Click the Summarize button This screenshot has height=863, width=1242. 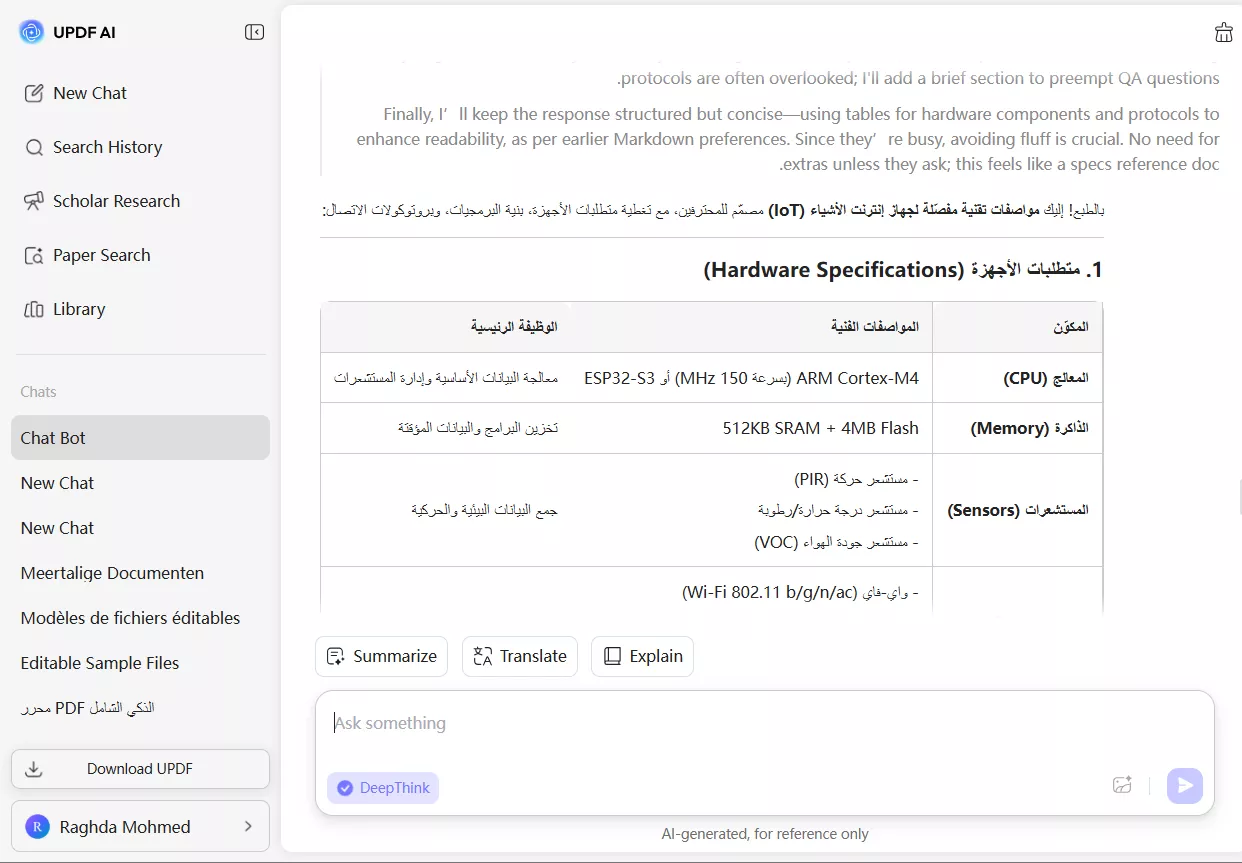pyautogui.click(x=381, y=656)
